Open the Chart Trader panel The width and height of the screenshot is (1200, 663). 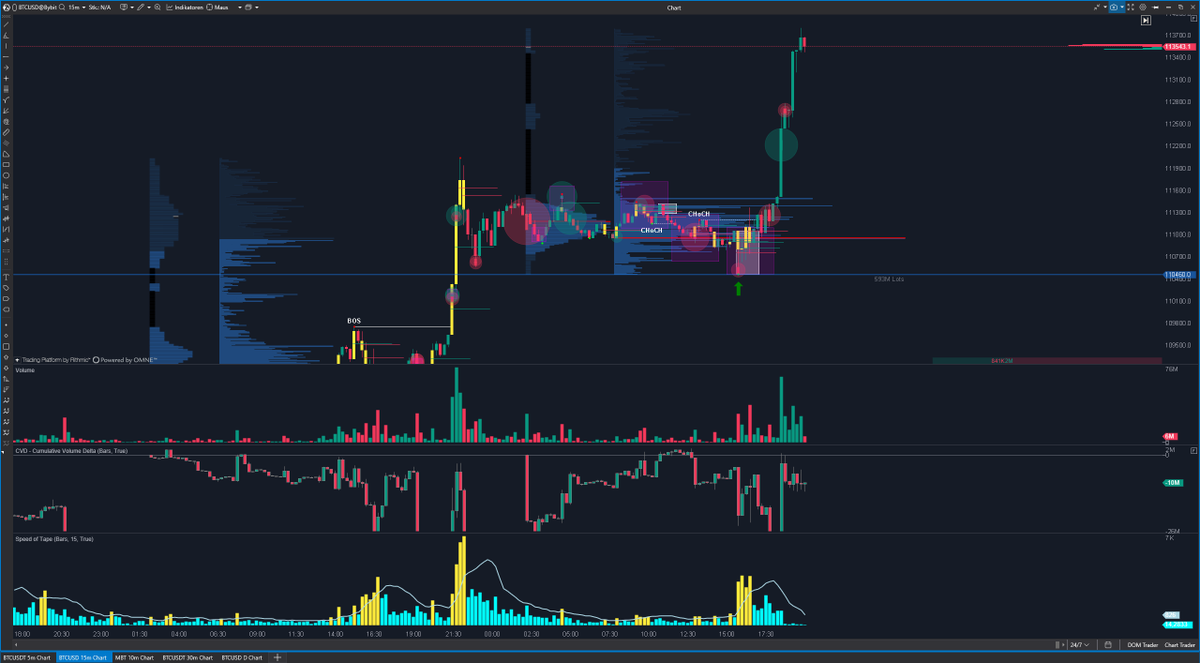[x=1180, y=645]
